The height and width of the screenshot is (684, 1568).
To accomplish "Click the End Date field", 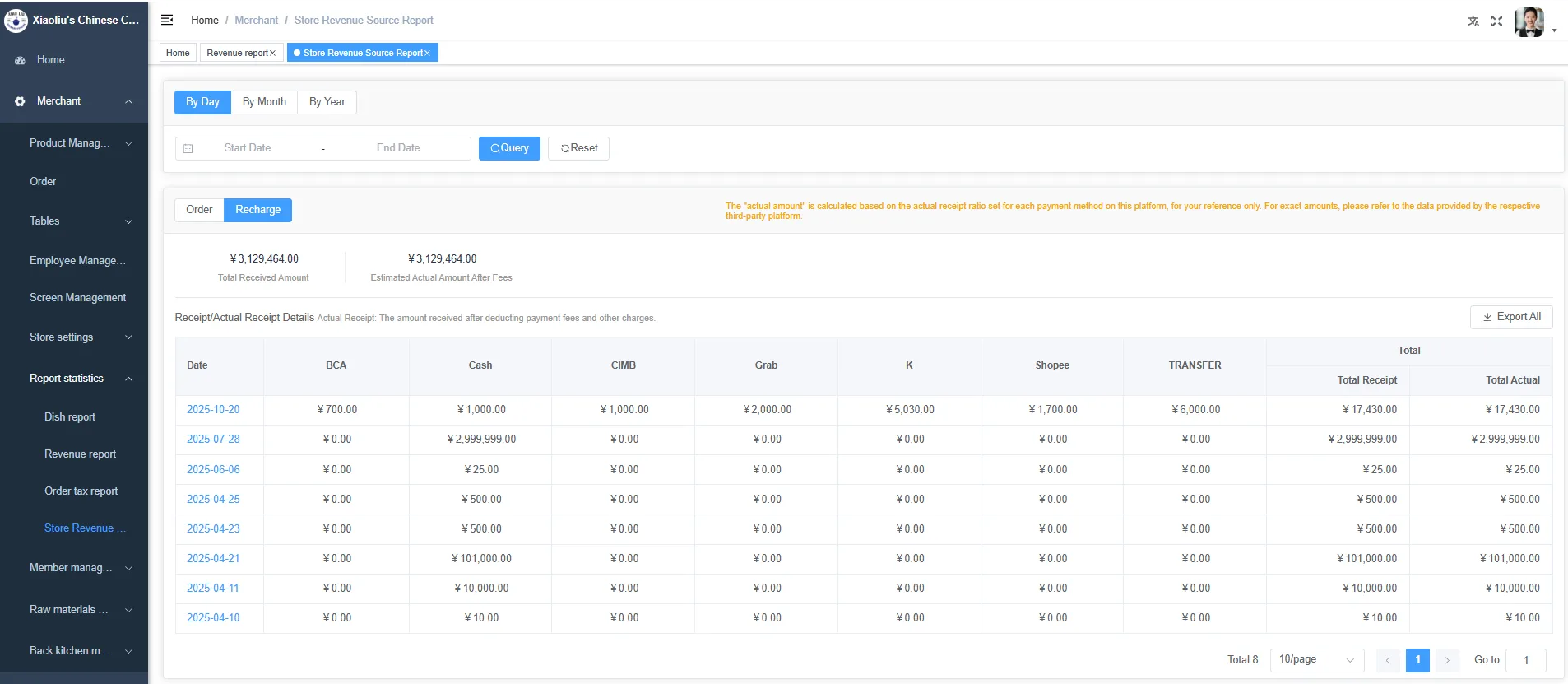I will pyautogui.click(x=398, y=148).
